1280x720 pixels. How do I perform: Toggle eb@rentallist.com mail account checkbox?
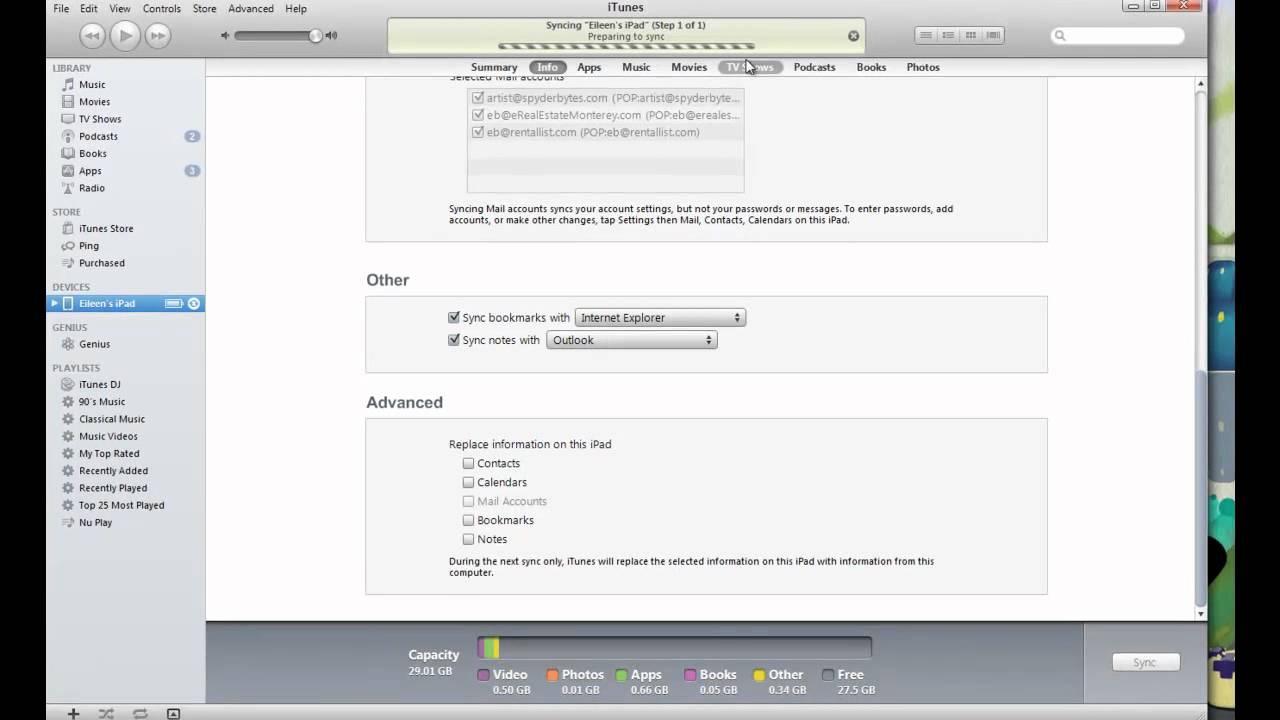pyautogui.click(x=478, y=132)
